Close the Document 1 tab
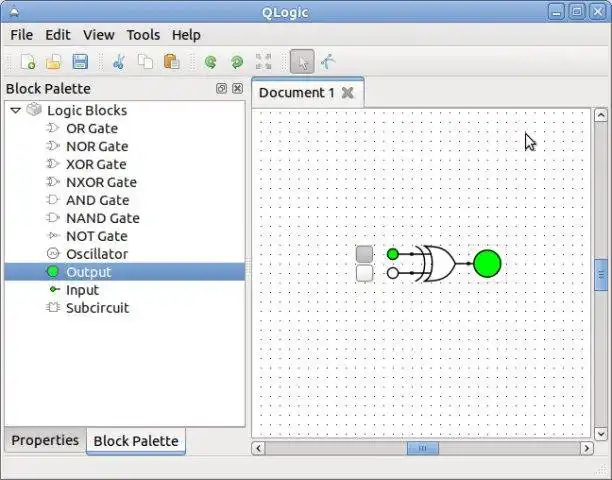The height and width of the screenshot is (480, 612). pyautogui.click(x=347, y=93)
